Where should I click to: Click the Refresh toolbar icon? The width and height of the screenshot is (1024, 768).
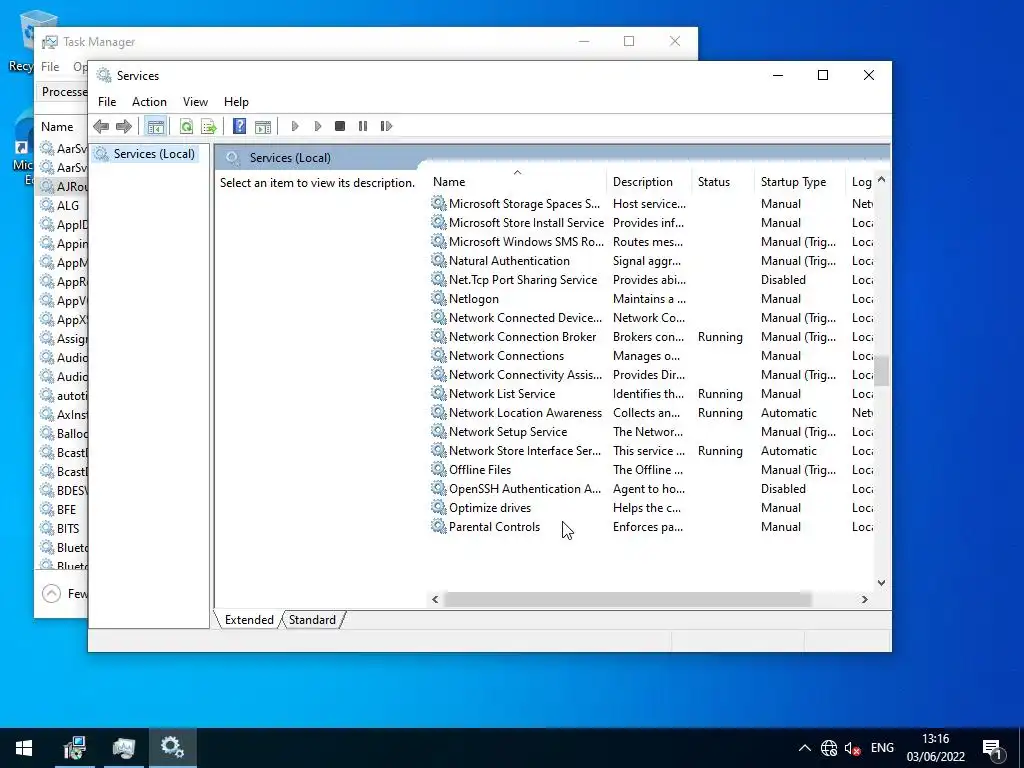(186, 126)
